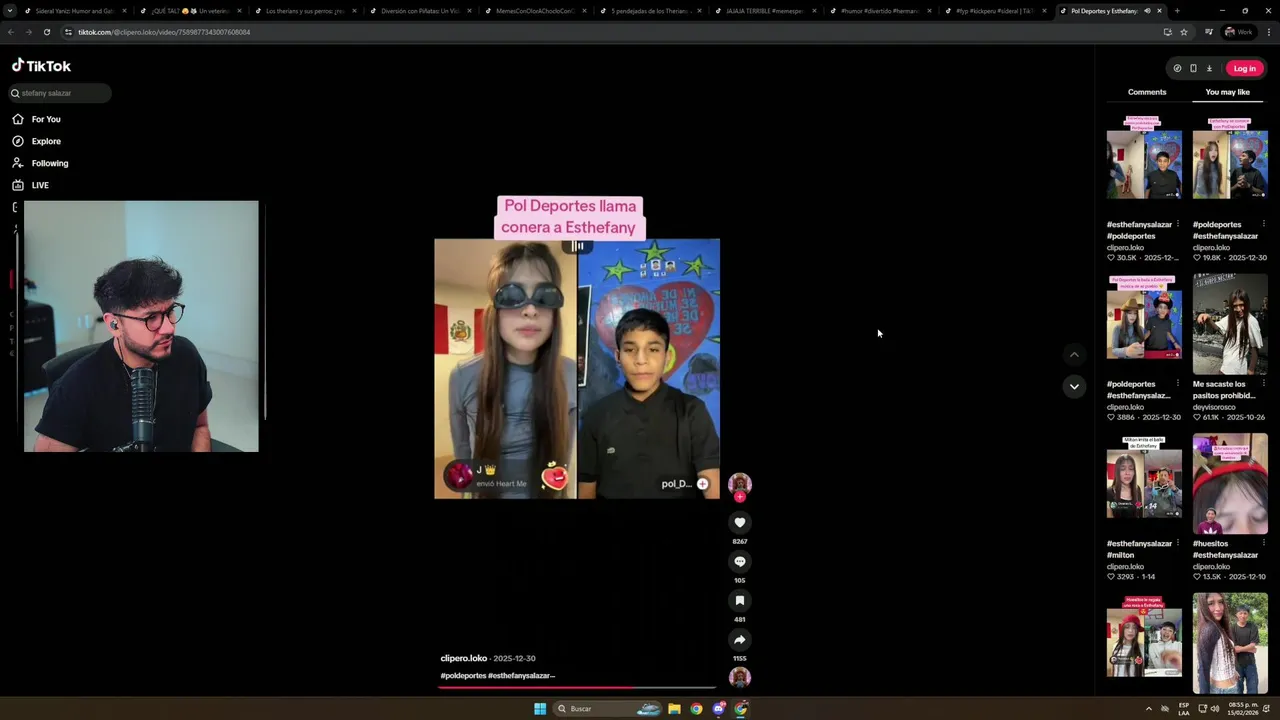Click the browser back arrow
1280x720 pixels.
pyautogui.click(x=11, y=32)
